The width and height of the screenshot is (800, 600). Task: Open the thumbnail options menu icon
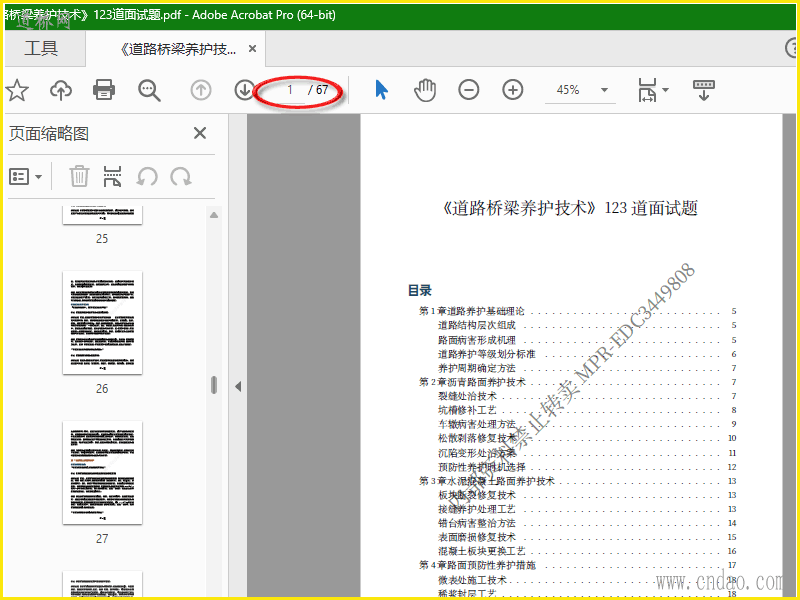[x=19, y=177]
